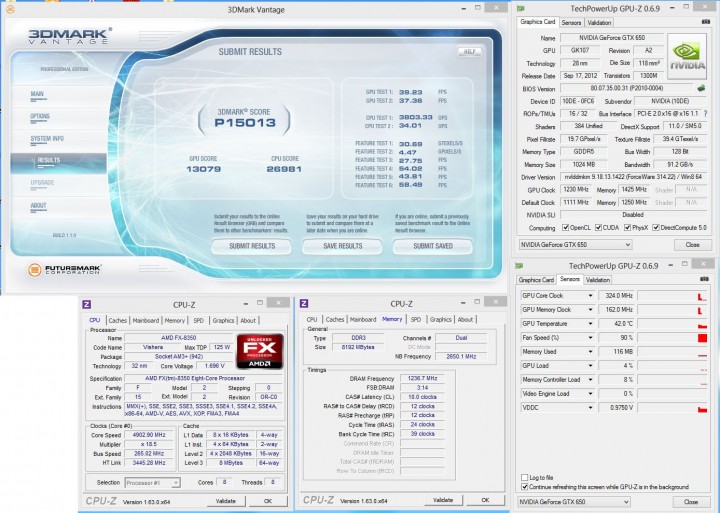Expand the VDDC sensor dropdown
Screen dimensions: 720x513
pos(590,408)
